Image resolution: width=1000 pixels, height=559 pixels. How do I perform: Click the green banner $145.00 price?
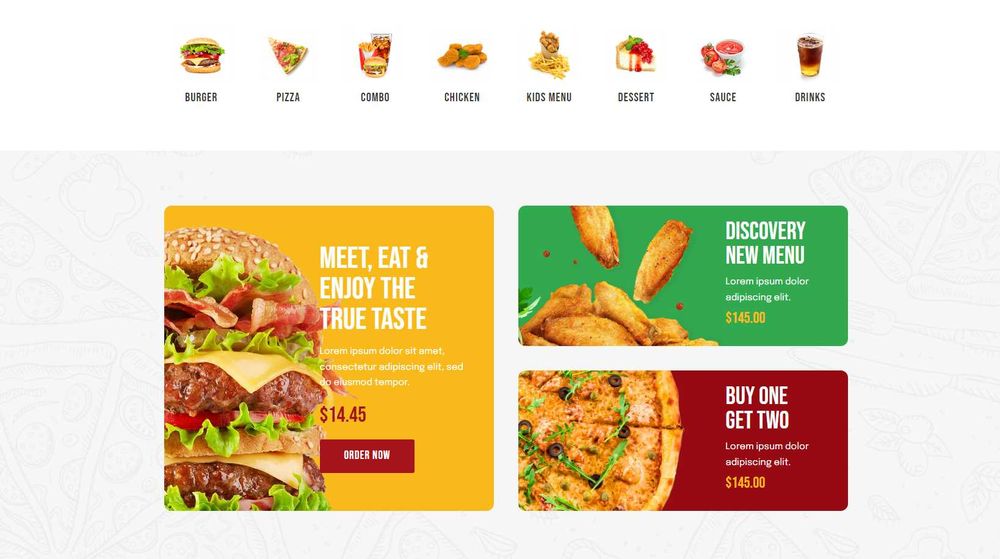(745, 317)
